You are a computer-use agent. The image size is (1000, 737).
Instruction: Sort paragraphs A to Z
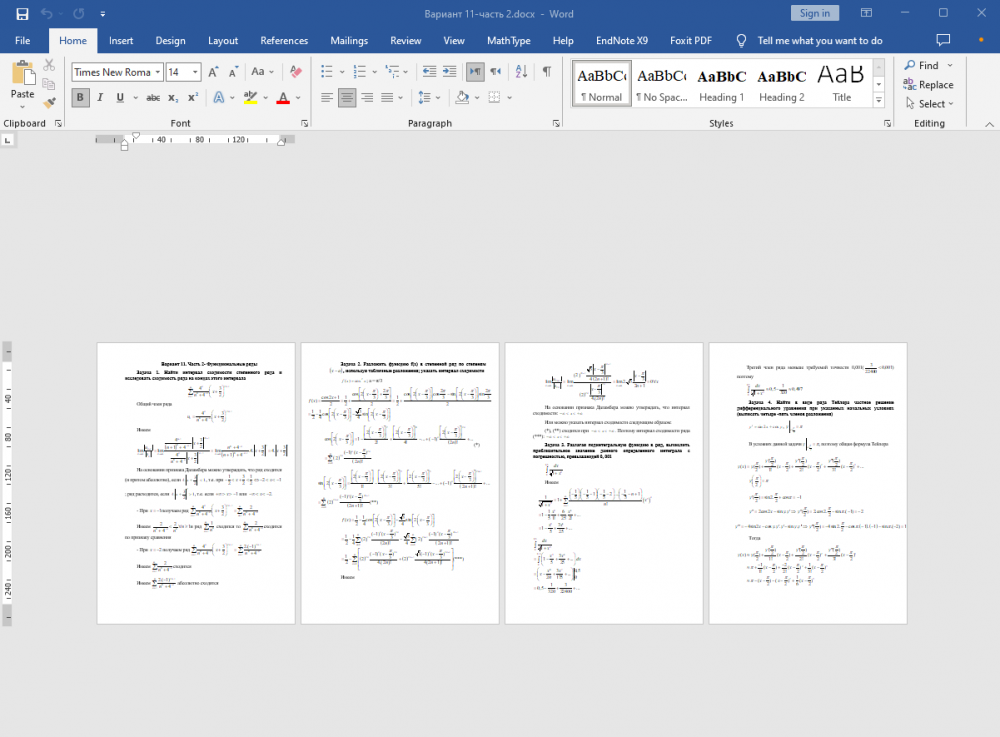(x=521, y=71)
